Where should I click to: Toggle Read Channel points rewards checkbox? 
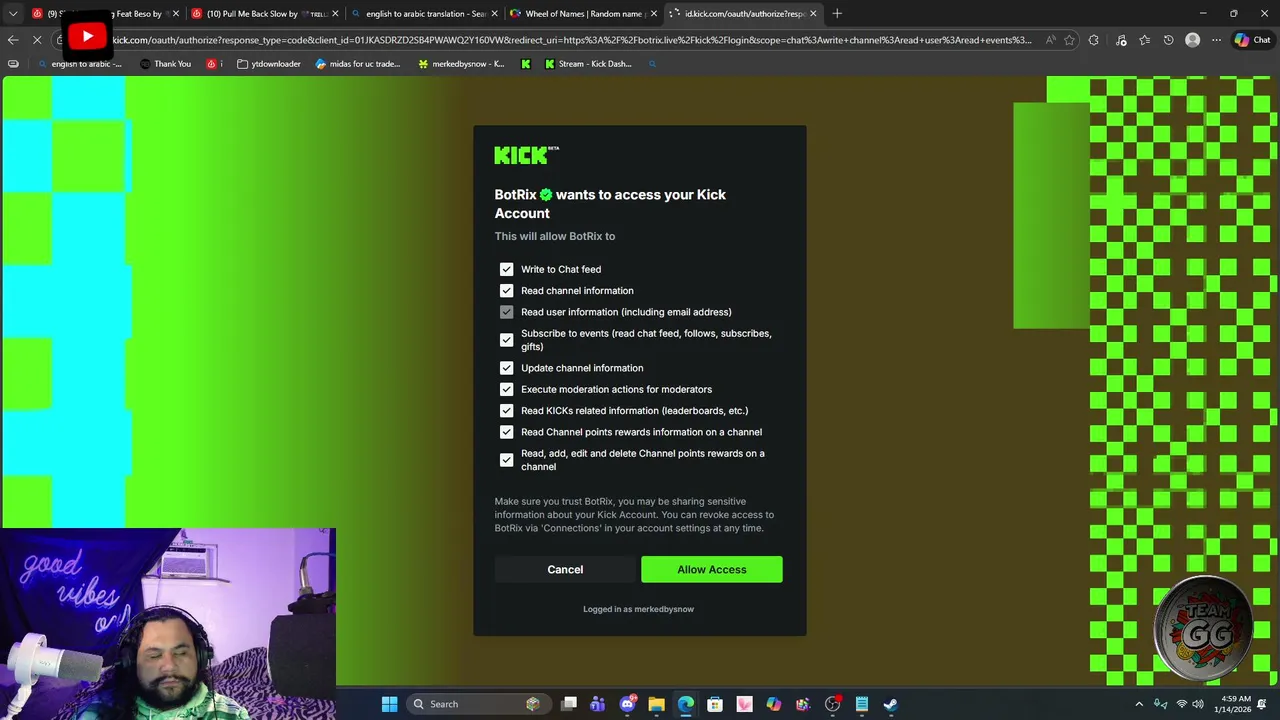coord(506,432)
